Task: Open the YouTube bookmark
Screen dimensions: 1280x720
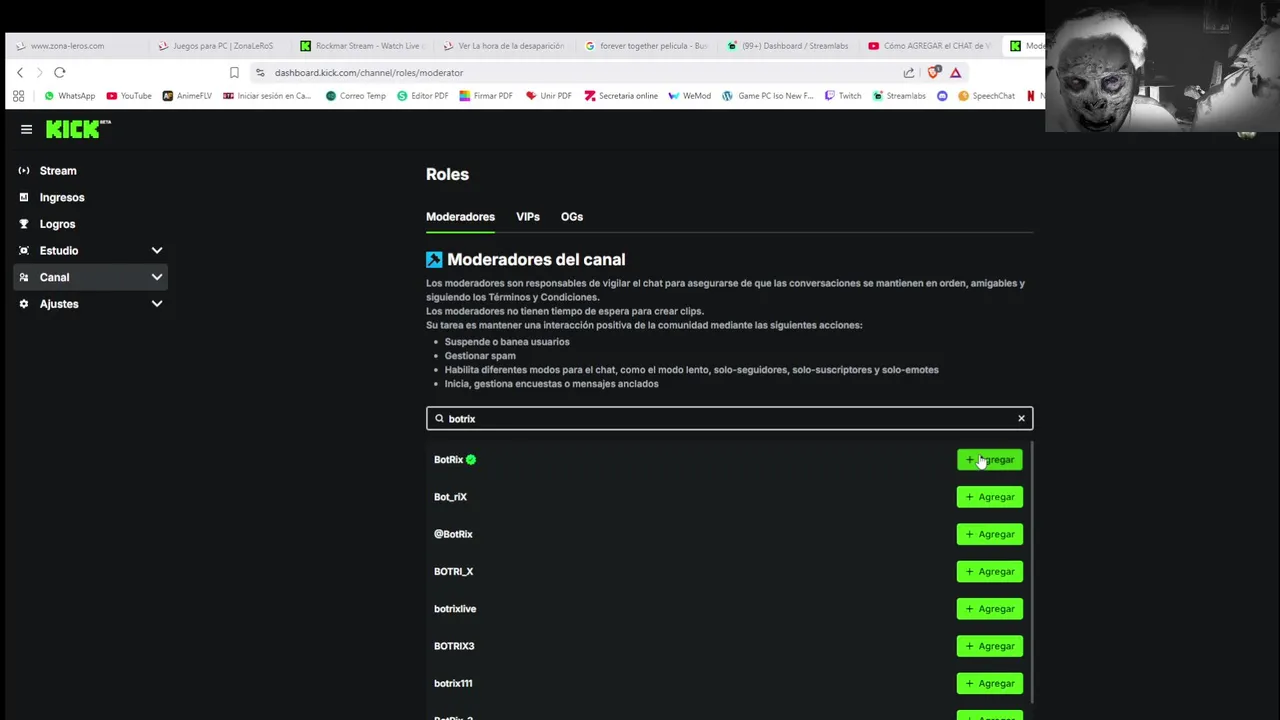Action: point(128,96)
